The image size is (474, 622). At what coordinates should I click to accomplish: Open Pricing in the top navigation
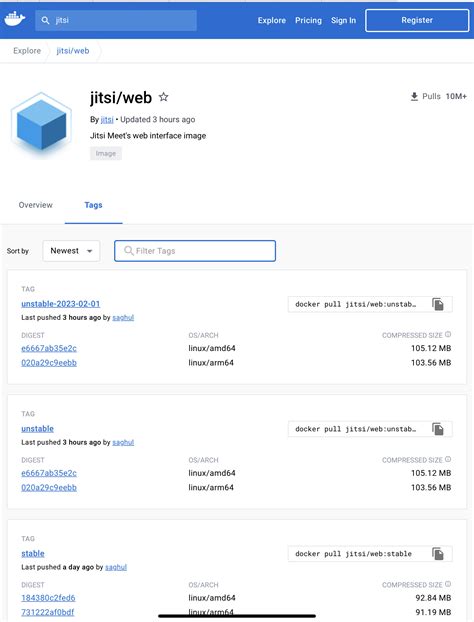[308, 20]
